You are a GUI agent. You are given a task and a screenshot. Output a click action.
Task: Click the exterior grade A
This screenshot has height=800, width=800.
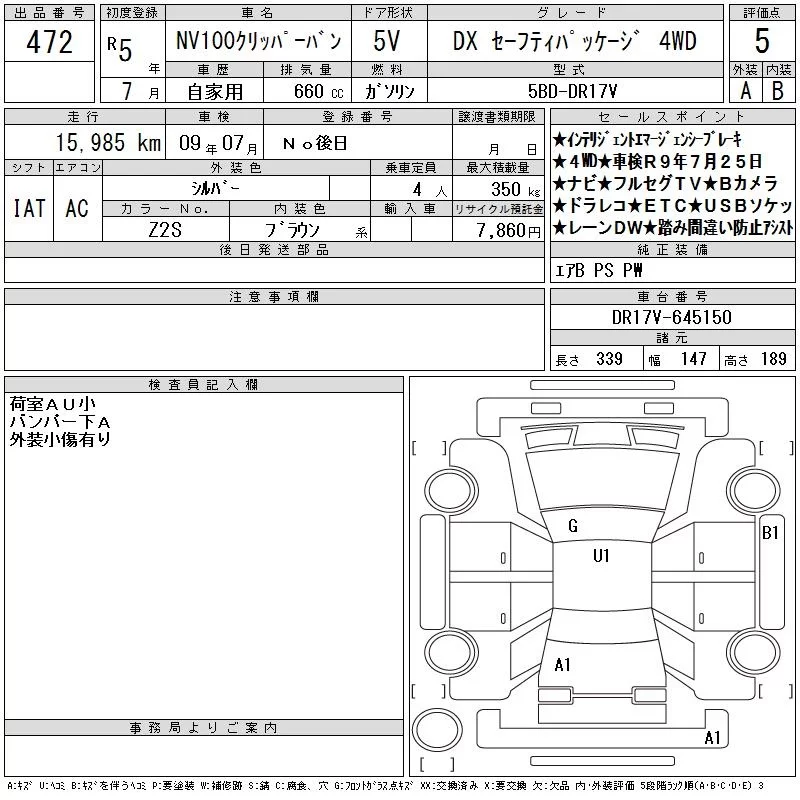pos(745,91)
